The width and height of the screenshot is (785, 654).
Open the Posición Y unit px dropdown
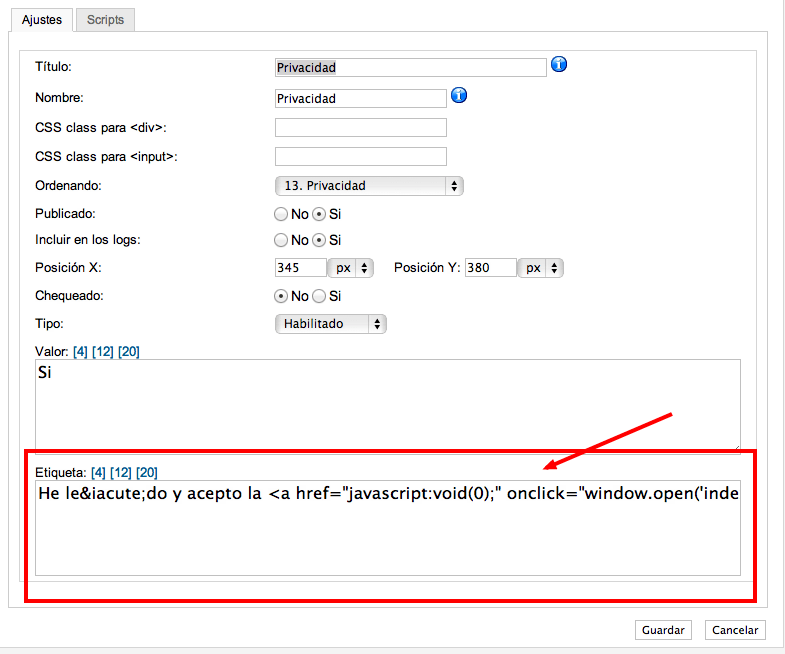(x=541, y=268)
